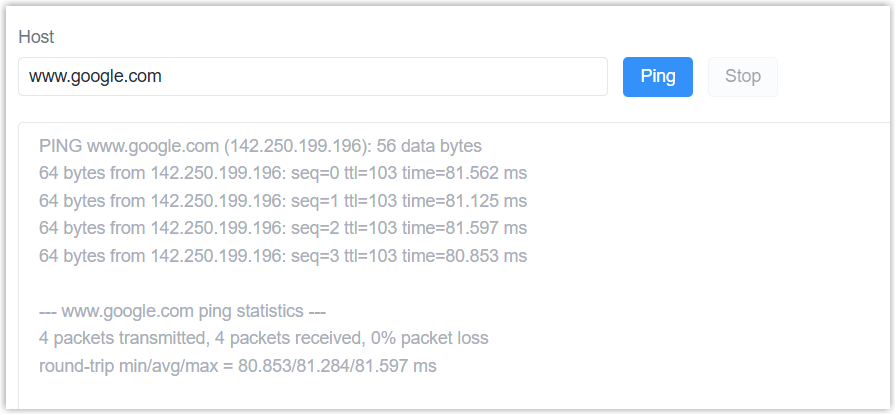The image size is (896, 415).
Task: Click the Ping button
Action: 657,76
